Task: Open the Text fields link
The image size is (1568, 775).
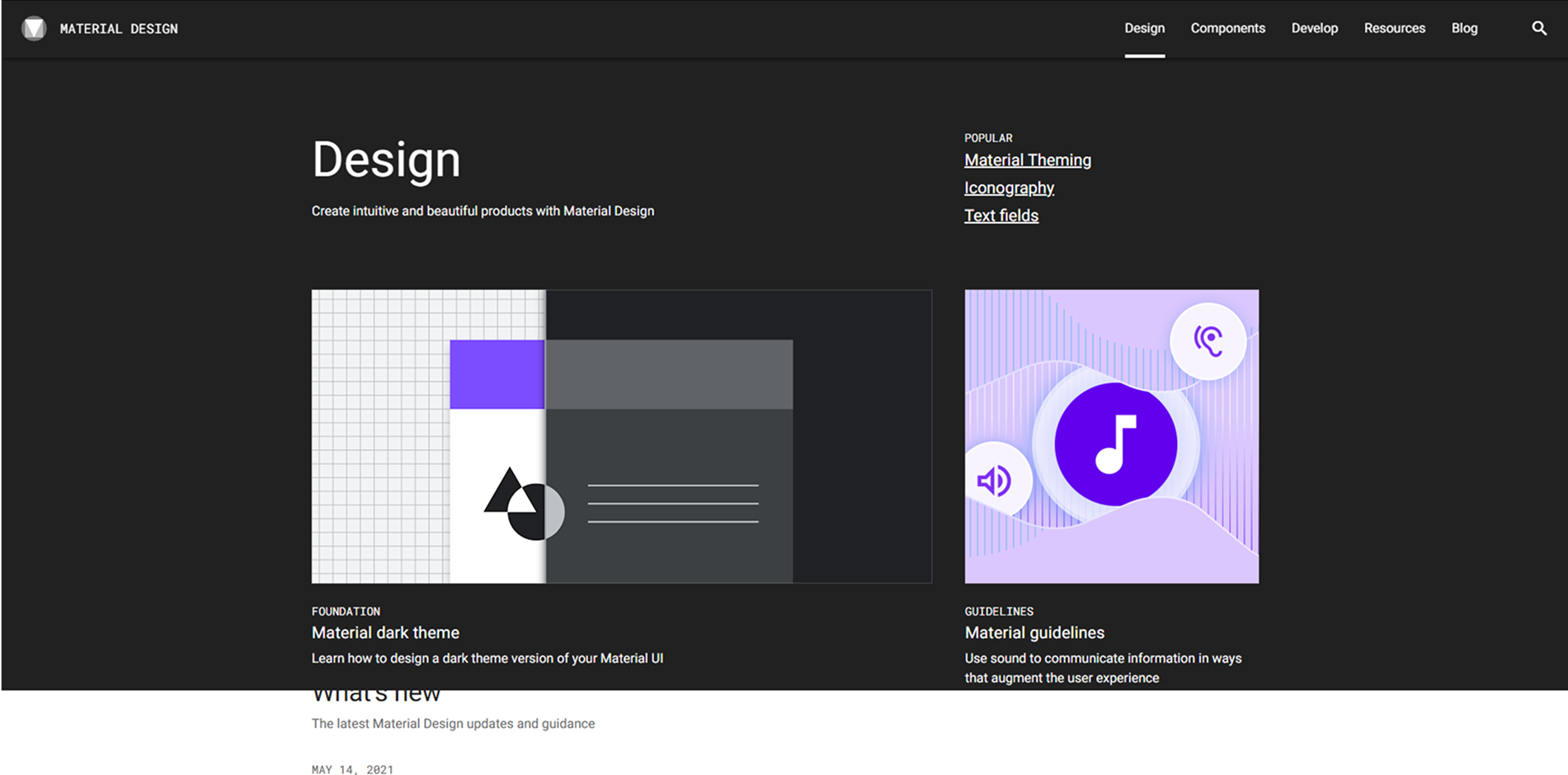Action: point(1001,215)
